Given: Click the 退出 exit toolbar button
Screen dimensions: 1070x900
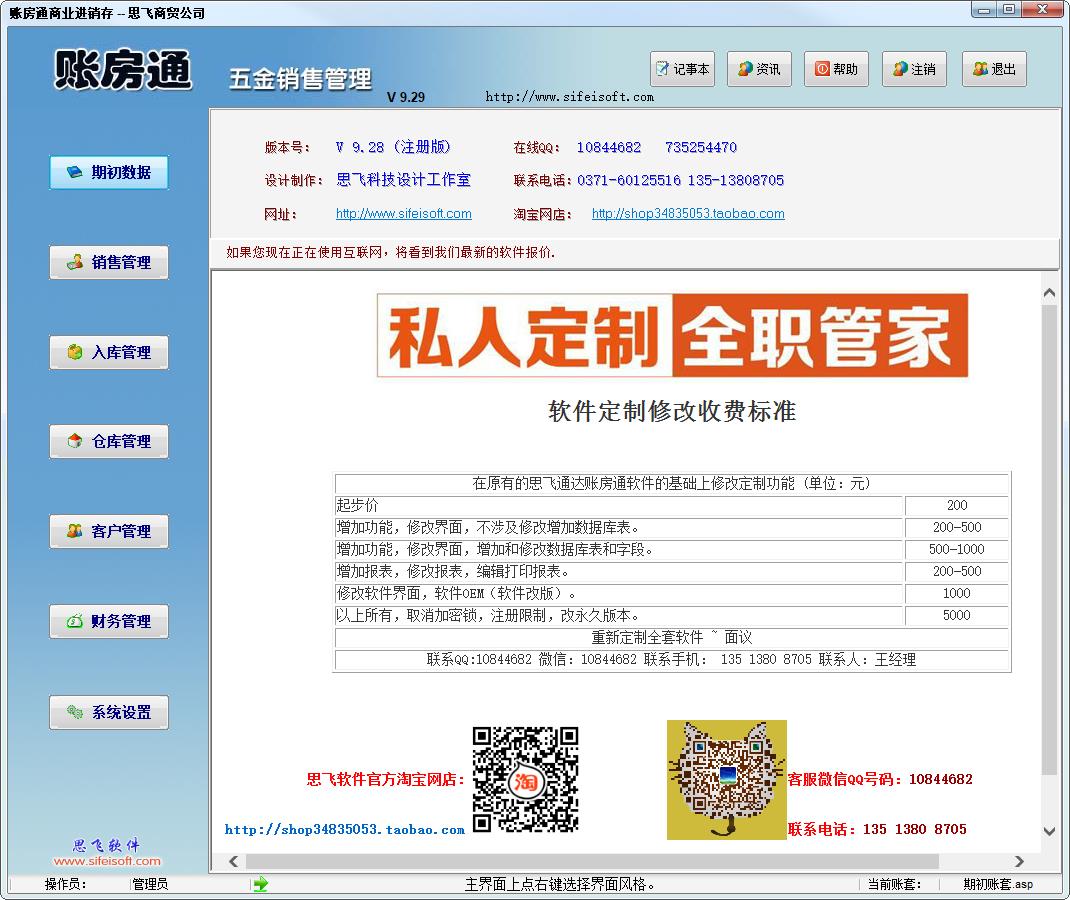Looking at the screenshot, I should (994, 69).
